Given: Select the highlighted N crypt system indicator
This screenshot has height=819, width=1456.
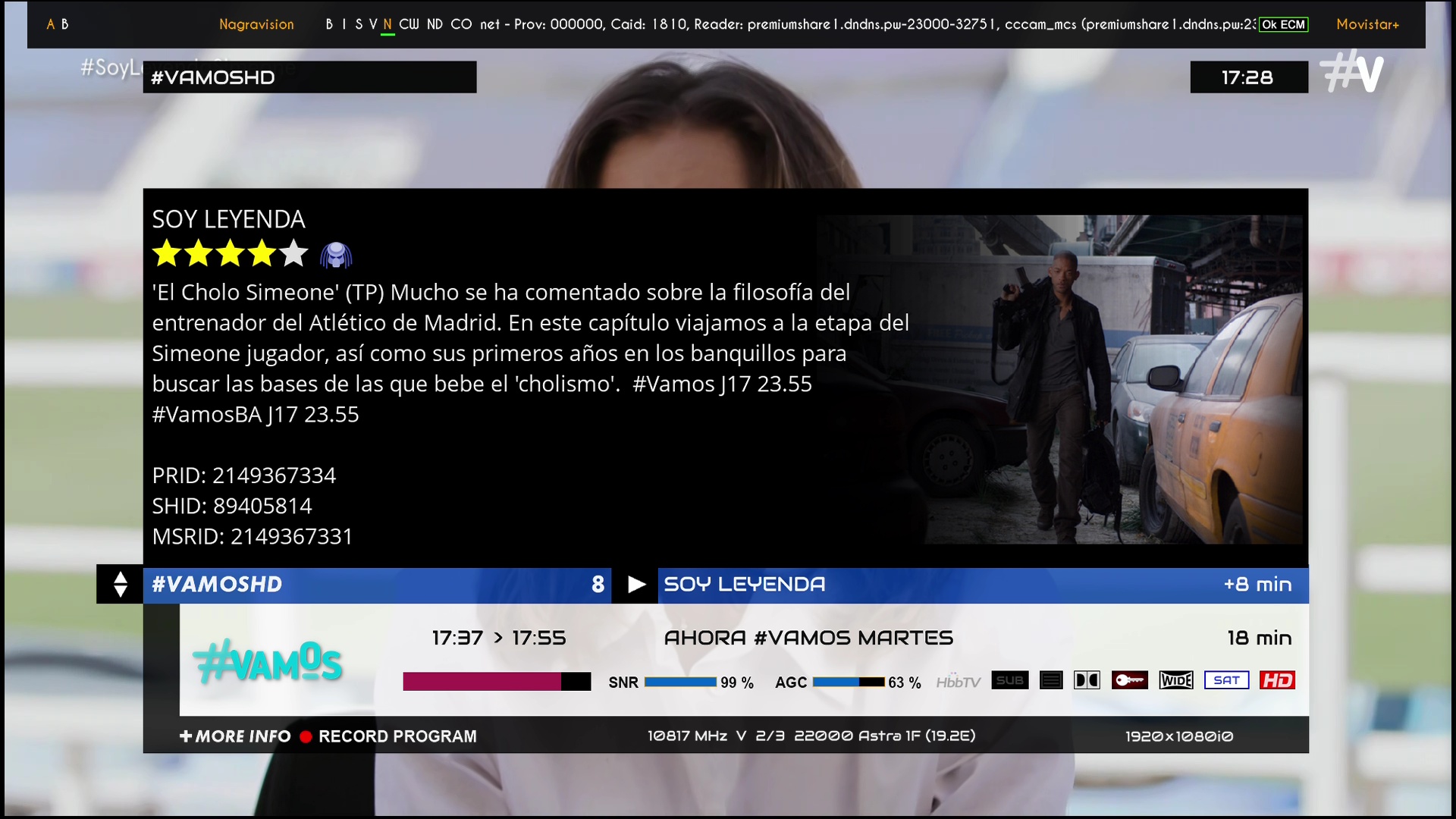Looking at the screenshot, I should click(x=387, y=24).
